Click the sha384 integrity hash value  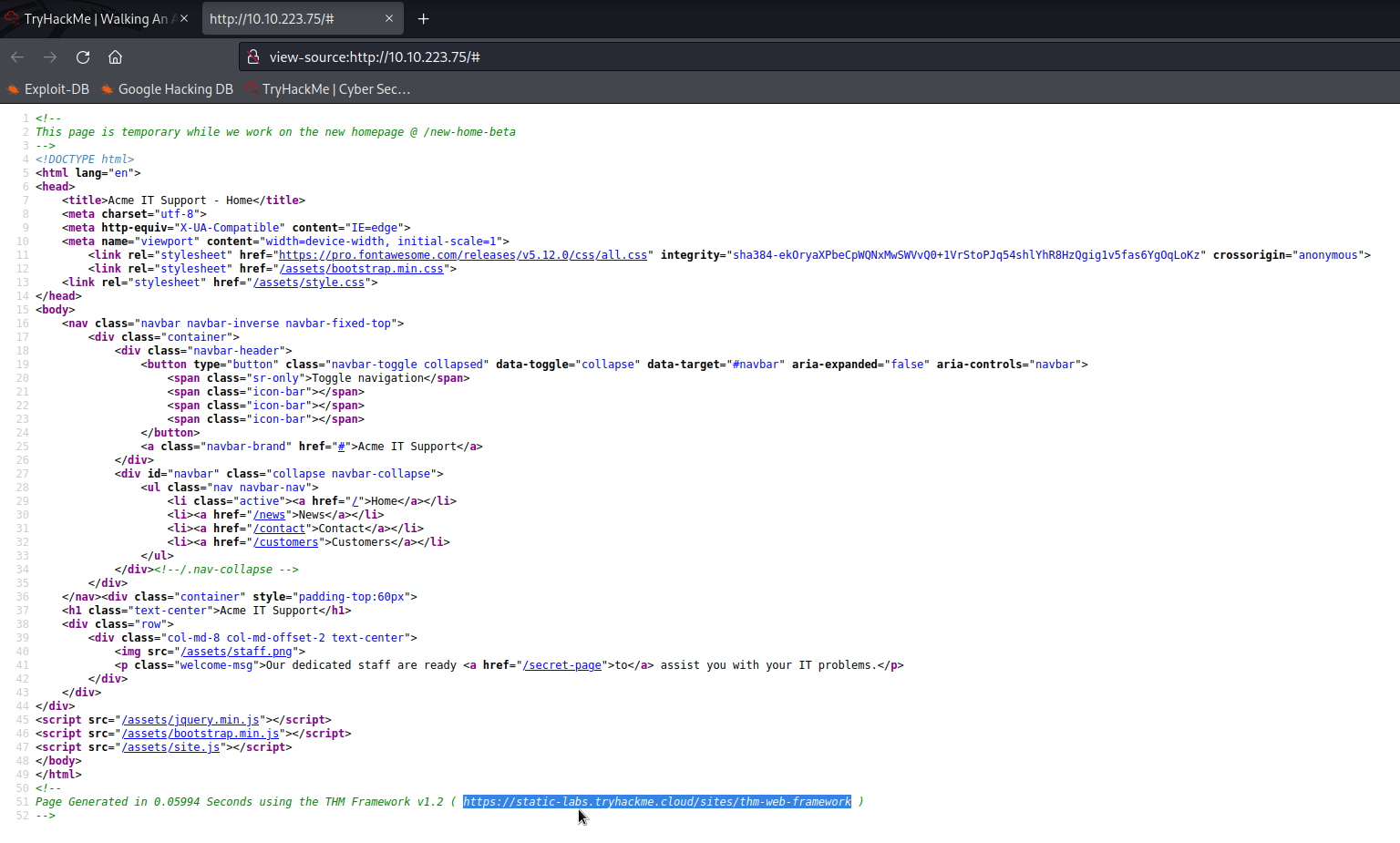coord(966,255)
